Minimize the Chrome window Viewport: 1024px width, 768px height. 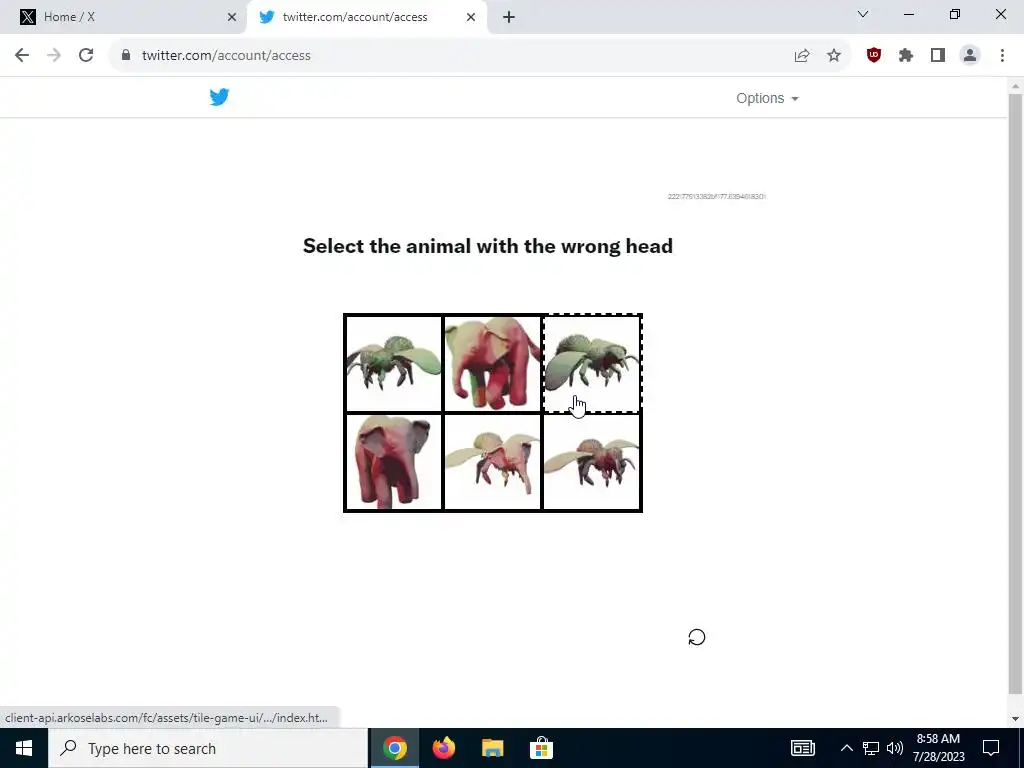[908, 14]
